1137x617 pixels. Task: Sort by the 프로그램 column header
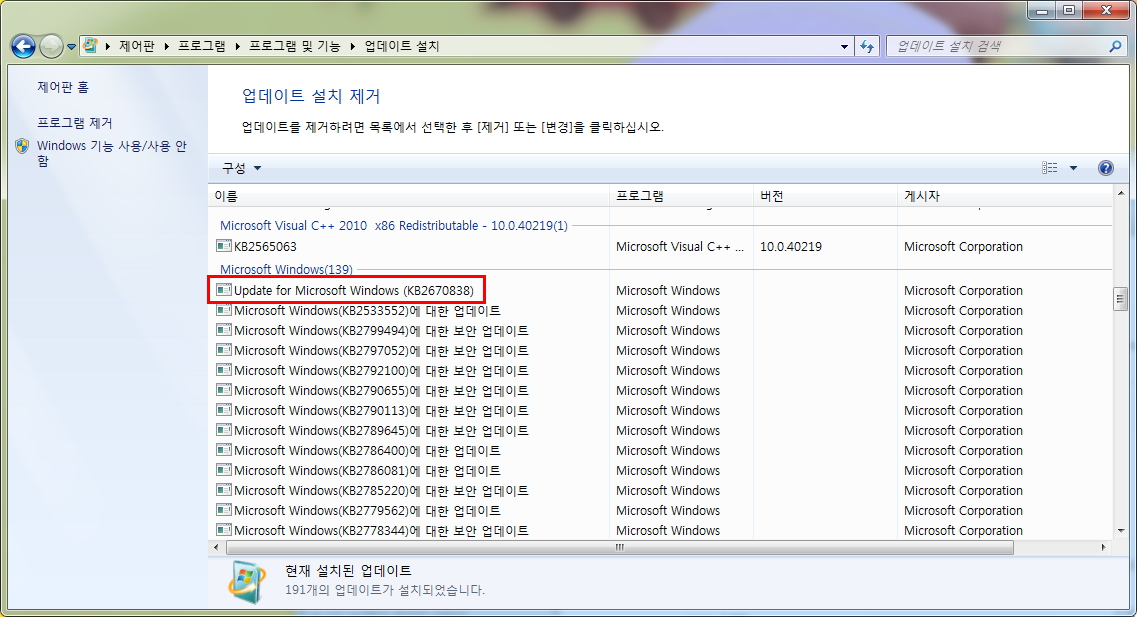point(681,196)
